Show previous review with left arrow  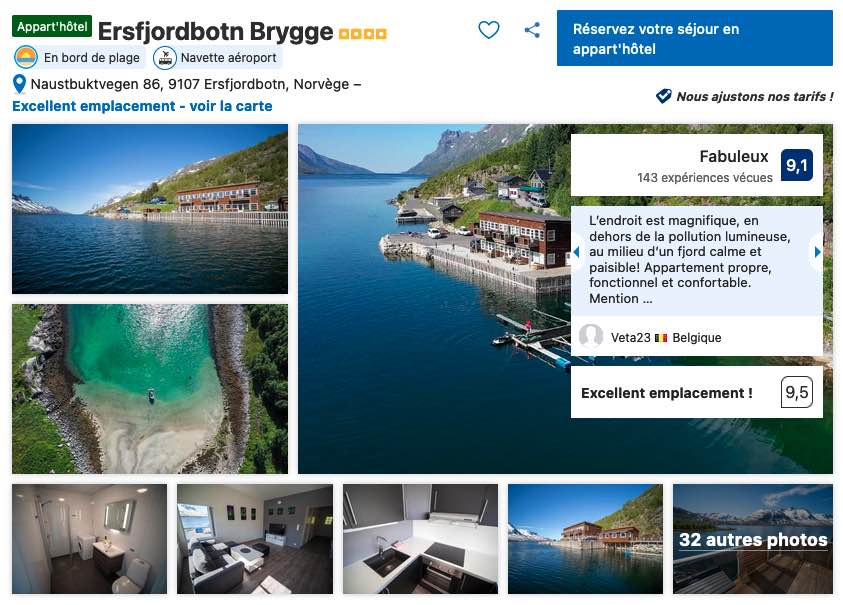point(576,252)
